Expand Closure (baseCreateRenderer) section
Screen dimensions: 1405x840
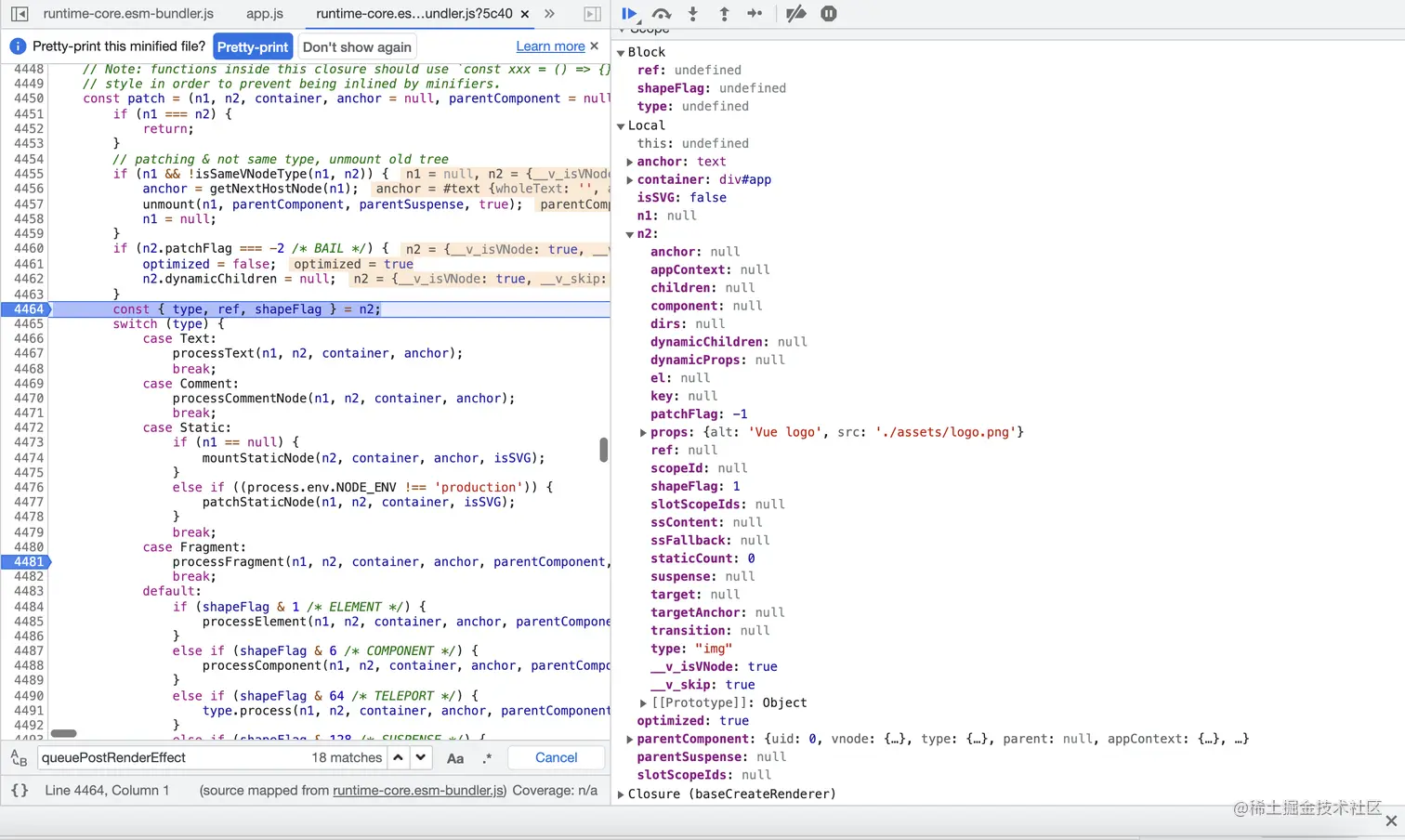(x=621, y=794)
